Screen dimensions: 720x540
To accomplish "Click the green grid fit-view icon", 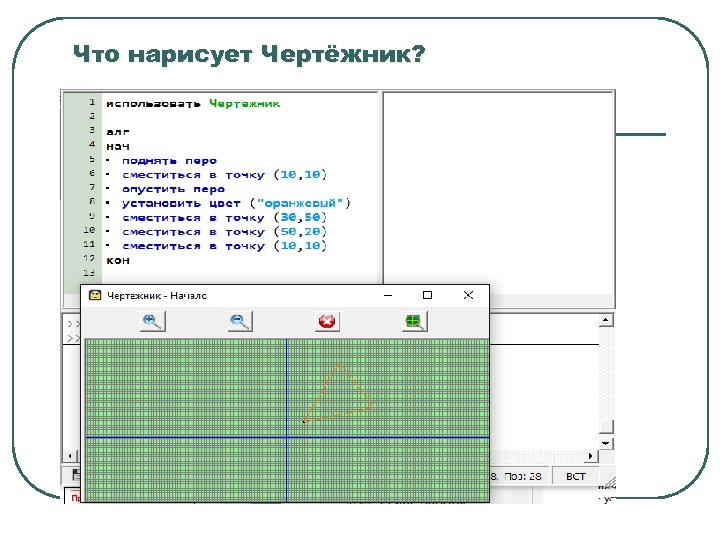I will click(414, 321).
